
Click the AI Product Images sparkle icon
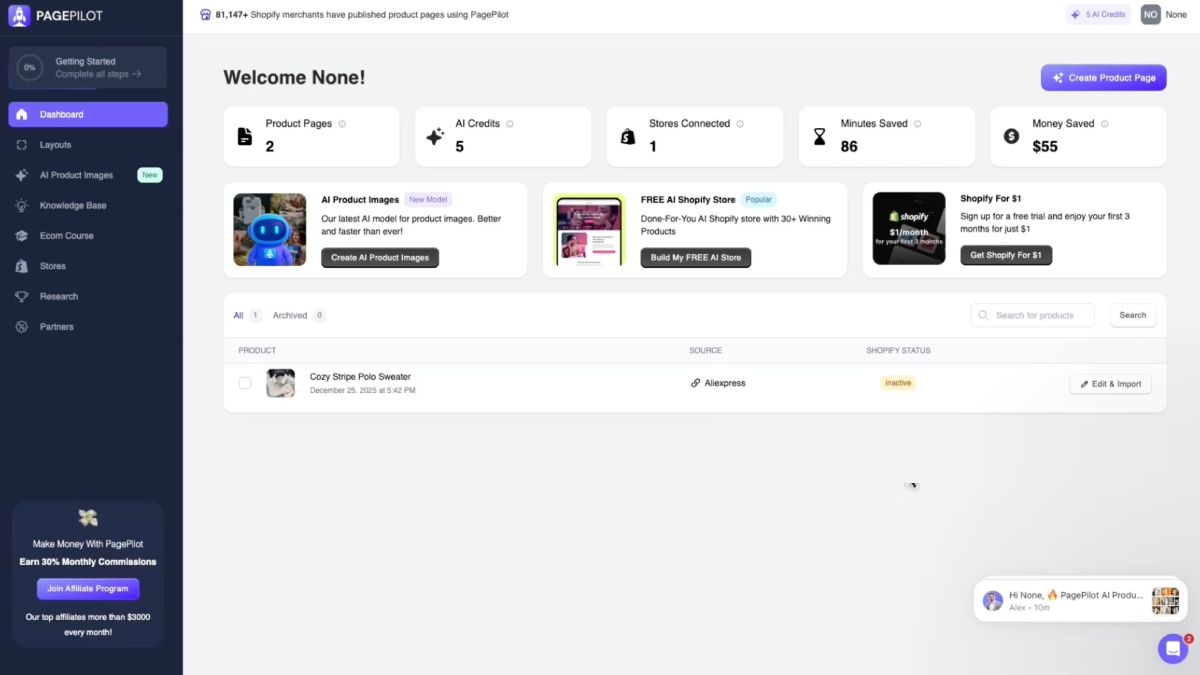pos(22,175)
